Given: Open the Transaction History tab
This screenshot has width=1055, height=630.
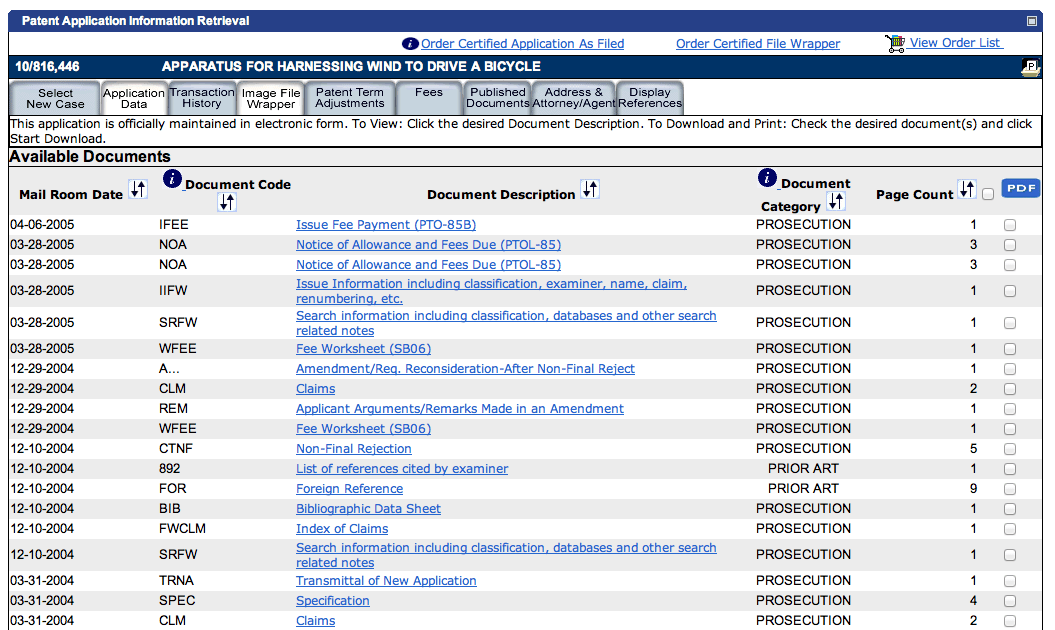Looking at the screenshot, I should (x=202, y=98).
